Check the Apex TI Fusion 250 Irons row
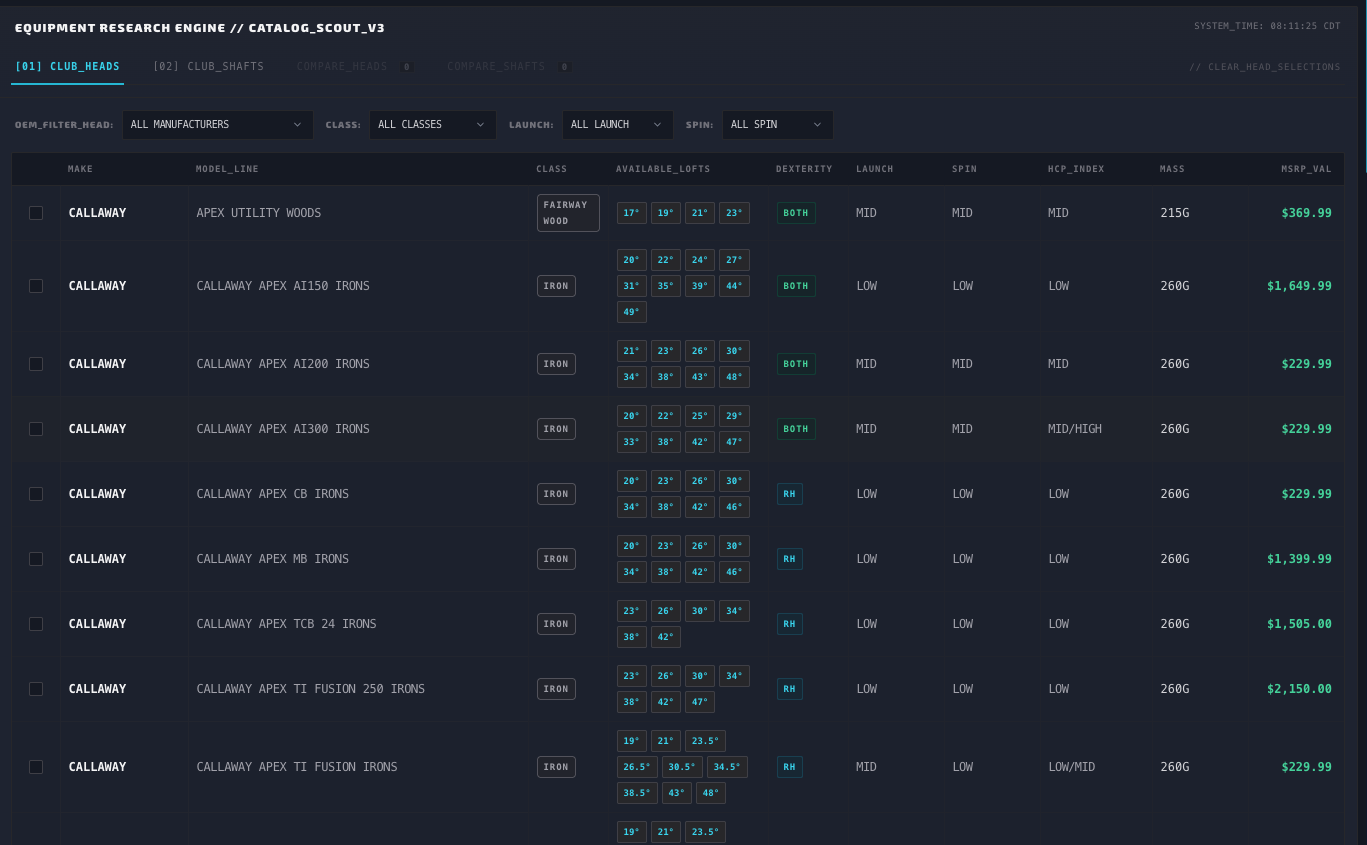This screenshot has height=845, width=1367. pyautogui.click(x=36, y=689)
